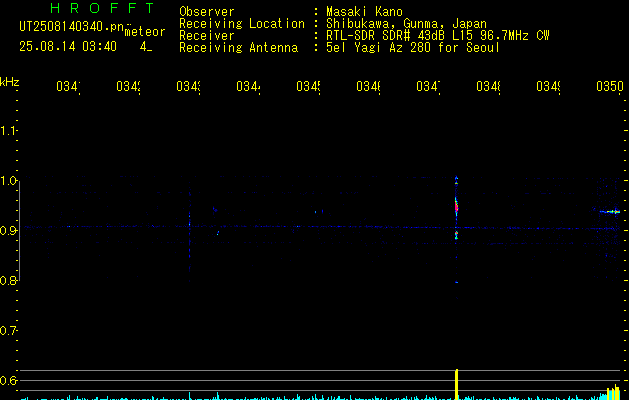Click the 0350 time axis label

(x=610, y=86)
